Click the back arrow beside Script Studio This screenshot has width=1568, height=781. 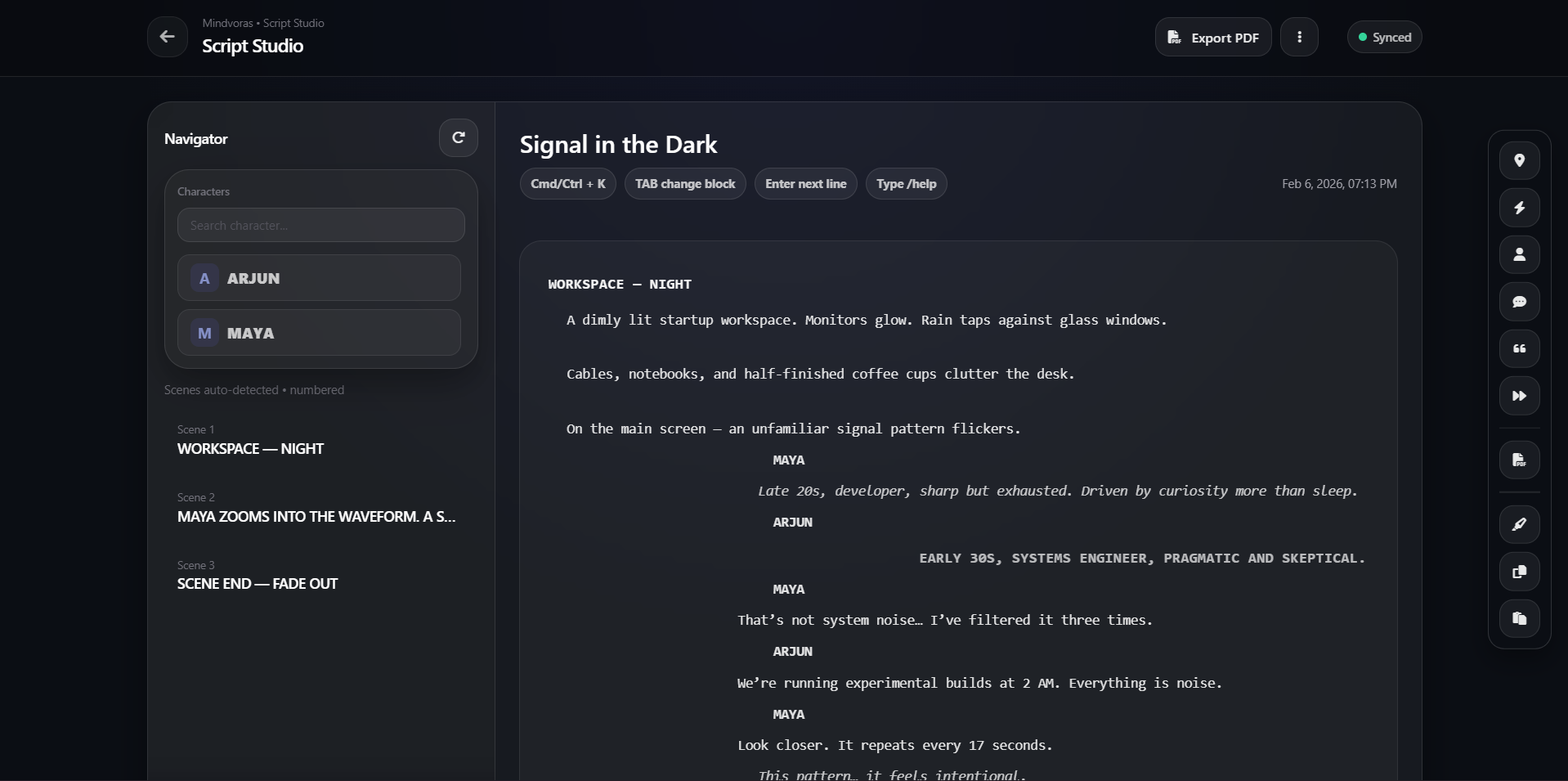pos(167,37)
